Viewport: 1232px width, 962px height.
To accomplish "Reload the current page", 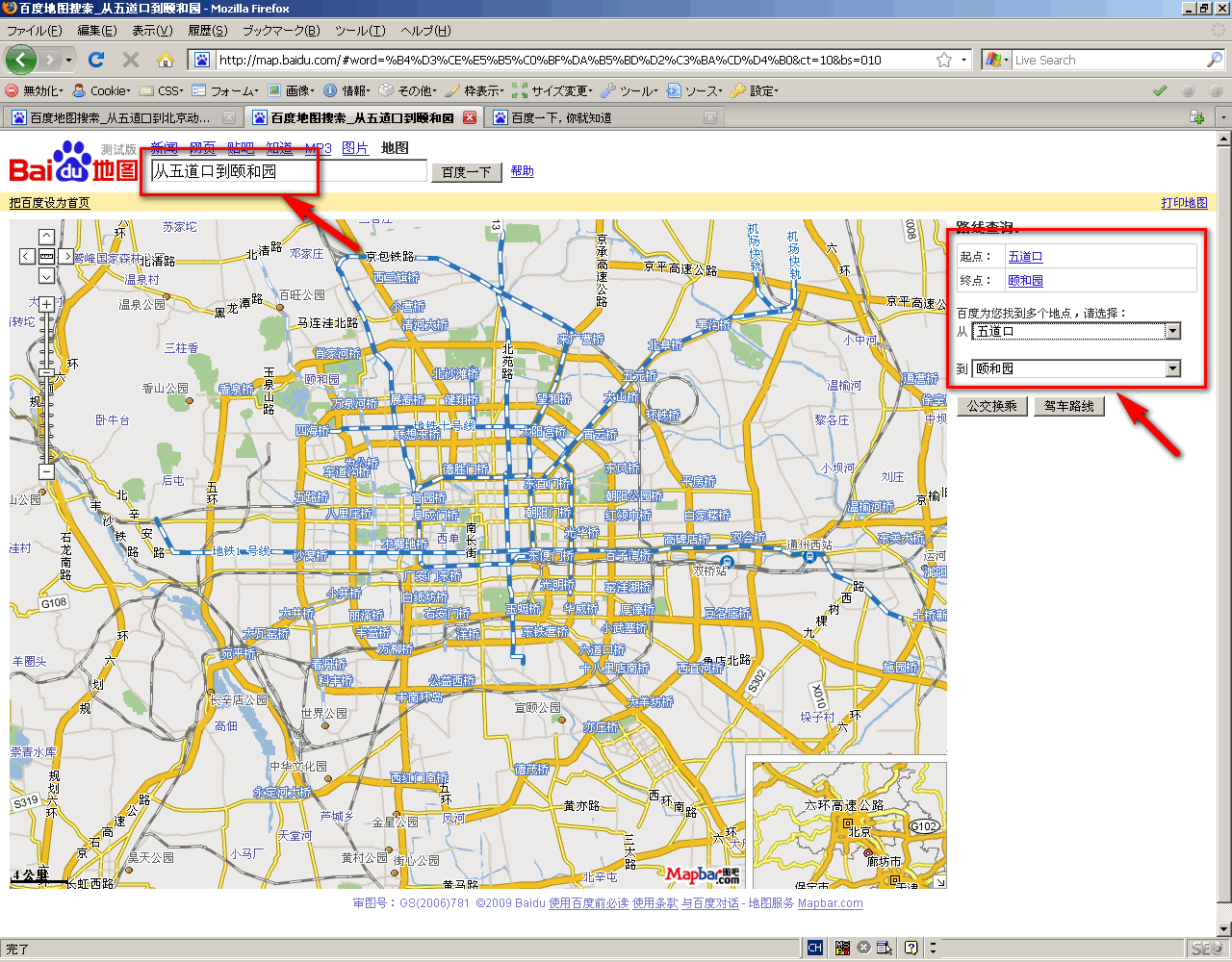I will tap(96, 60).
